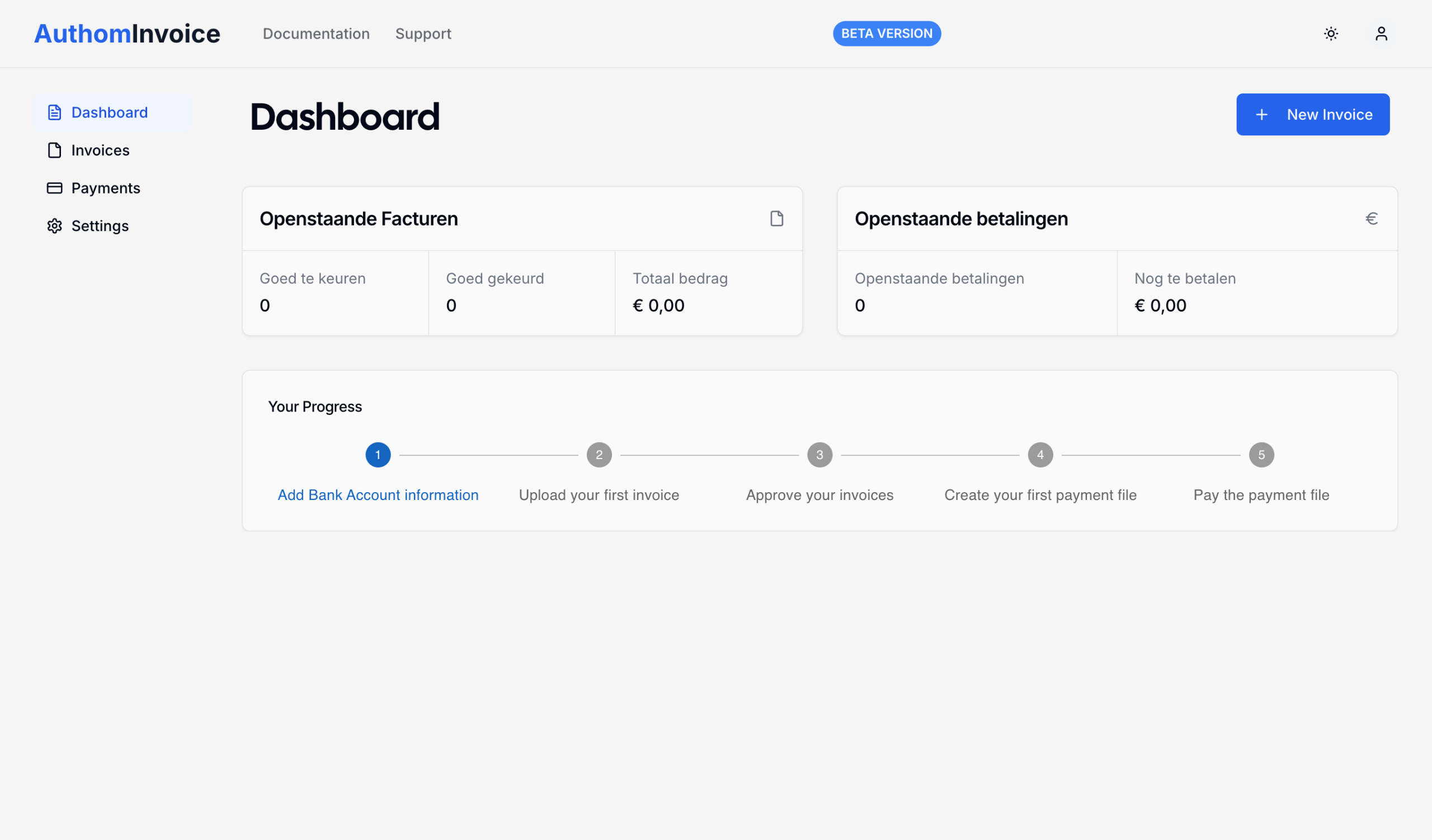1432x840 pixels.
Task: Open the Documentation menu item
Action: pyautogui.click(x=316, y=34)
